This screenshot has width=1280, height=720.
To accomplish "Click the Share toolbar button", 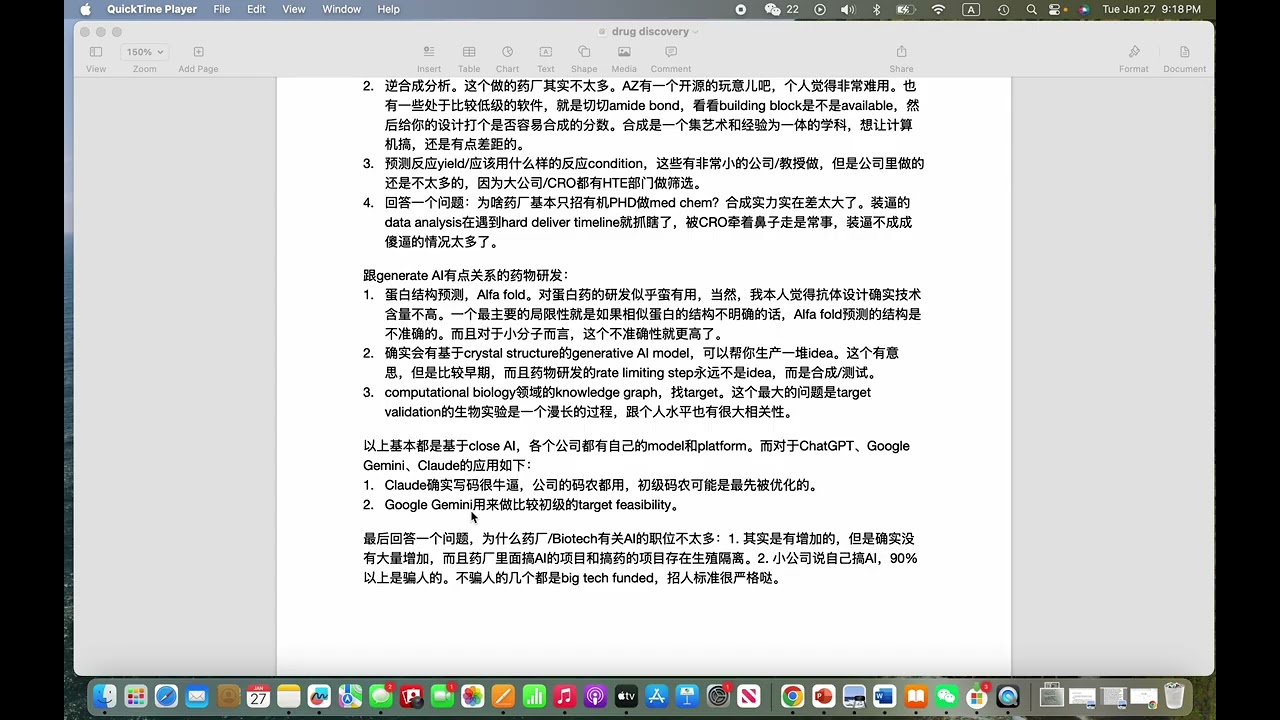I will 901,59.
